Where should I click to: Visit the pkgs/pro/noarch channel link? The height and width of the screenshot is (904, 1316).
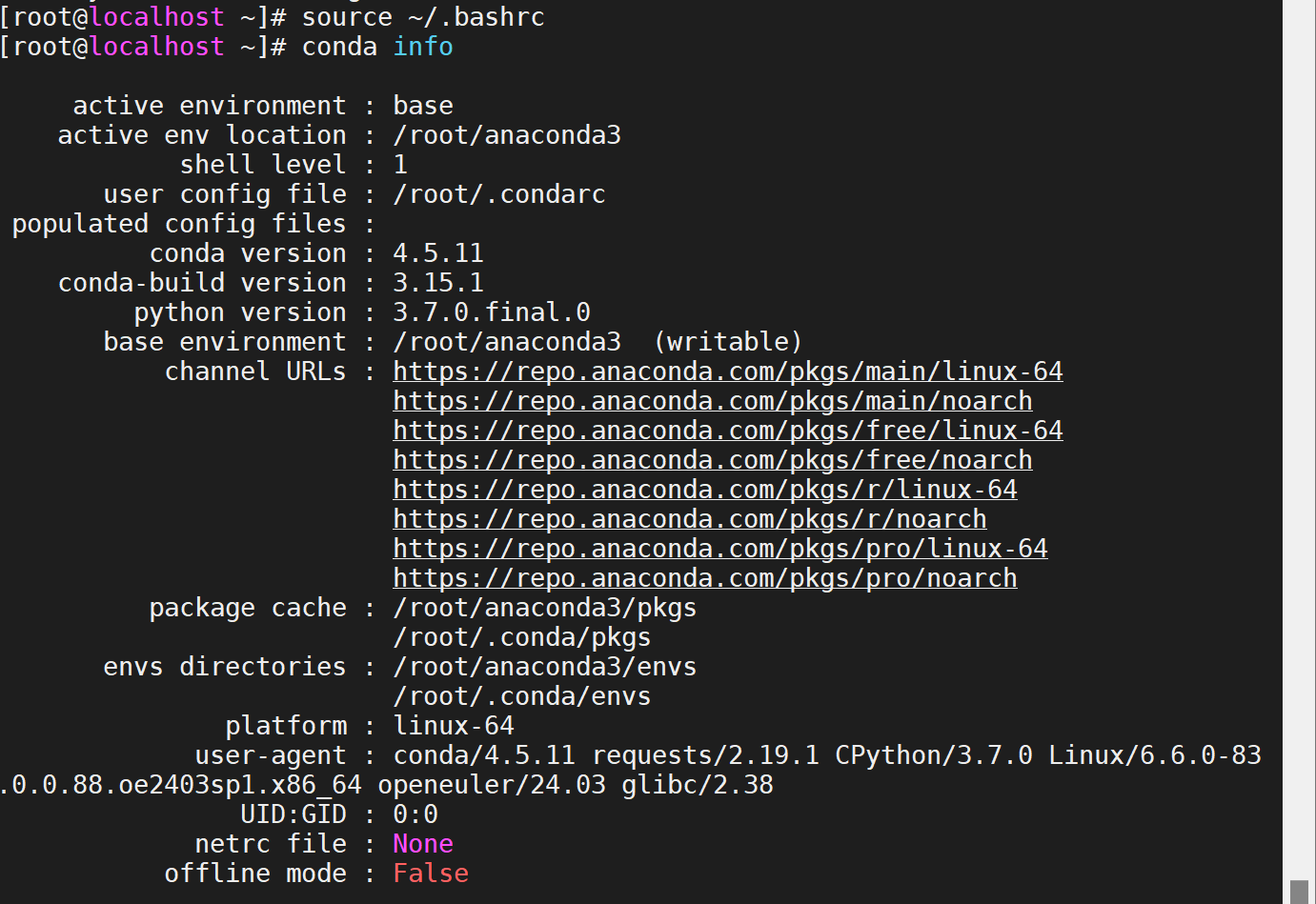pos(704,578)
